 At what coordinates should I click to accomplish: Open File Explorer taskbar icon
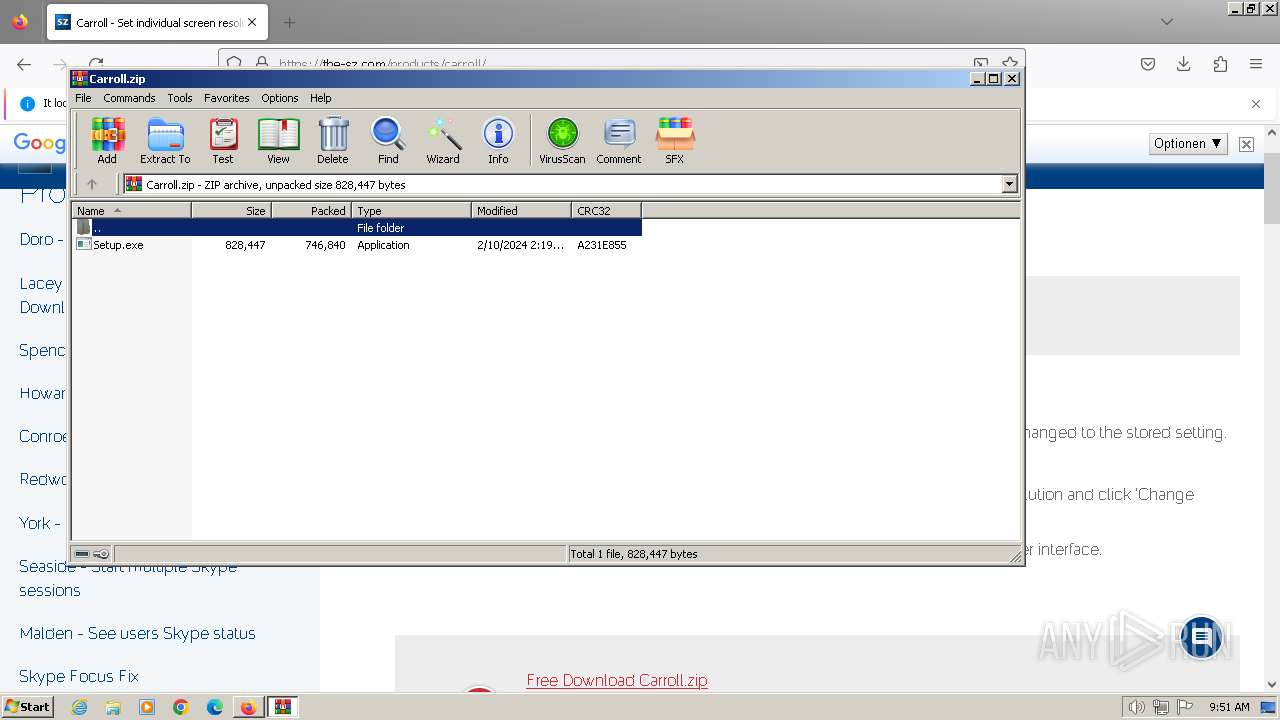(113, 707)
